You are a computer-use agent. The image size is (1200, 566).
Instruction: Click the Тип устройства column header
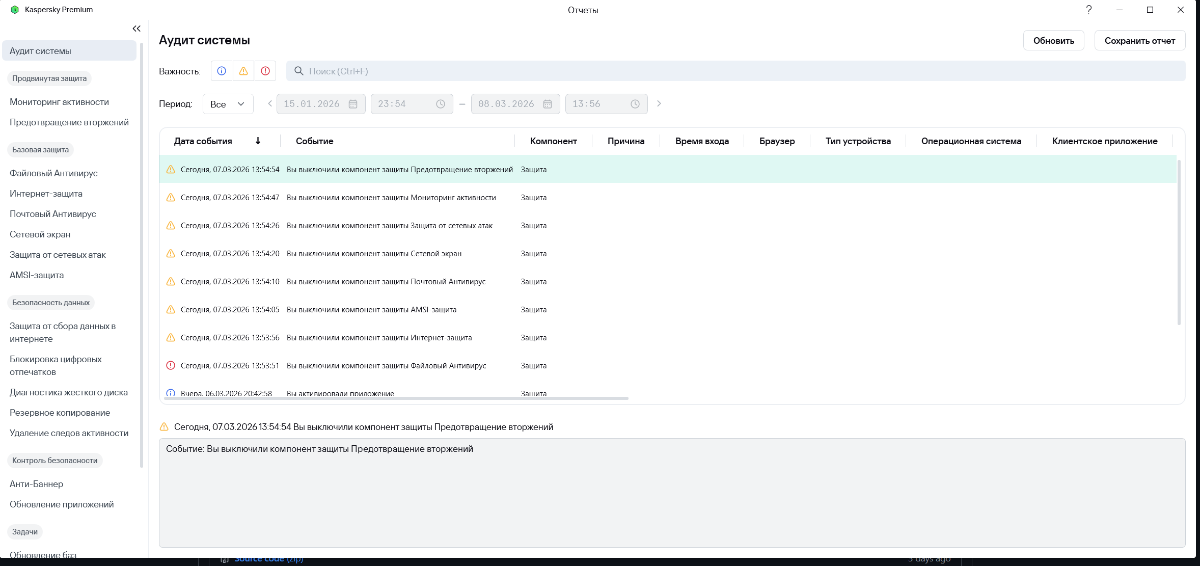pyautogui.click(x=858, y=141)
